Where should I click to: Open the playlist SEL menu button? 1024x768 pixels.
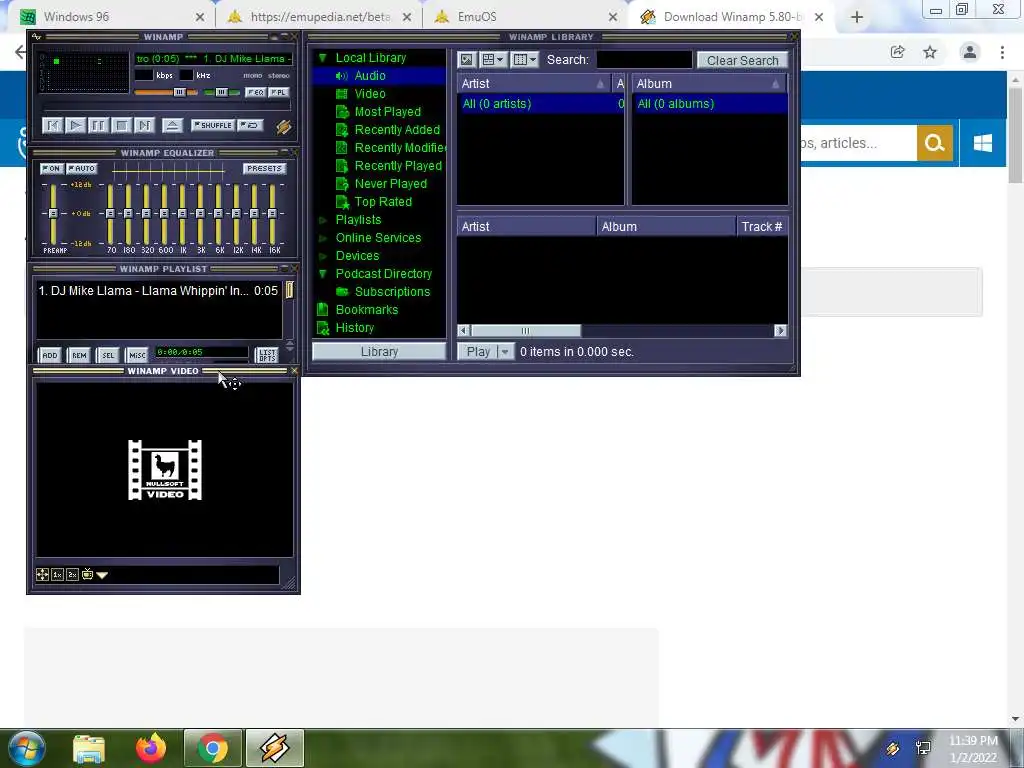[x=108, y=355]
